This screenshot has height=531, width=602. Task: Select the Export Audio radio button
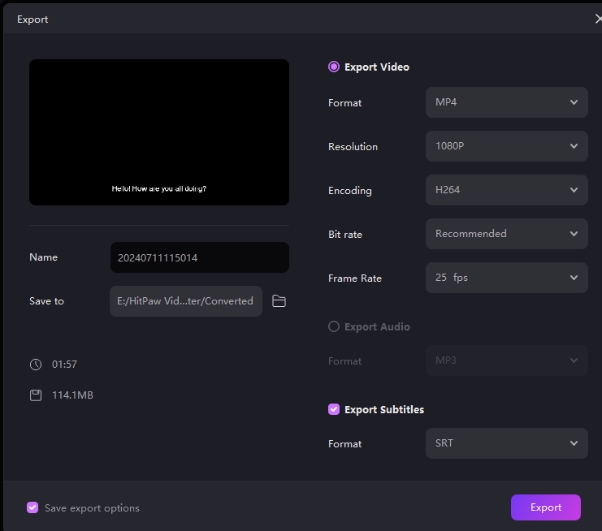[x=334, y=327]
